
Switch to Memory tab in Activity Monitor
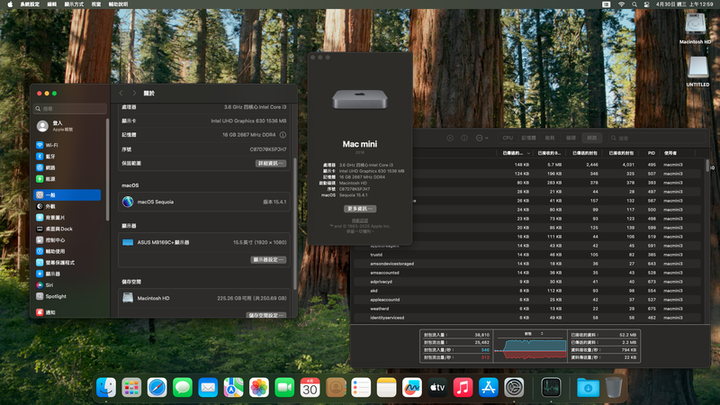pyautogui.click(x=529, y=138)
